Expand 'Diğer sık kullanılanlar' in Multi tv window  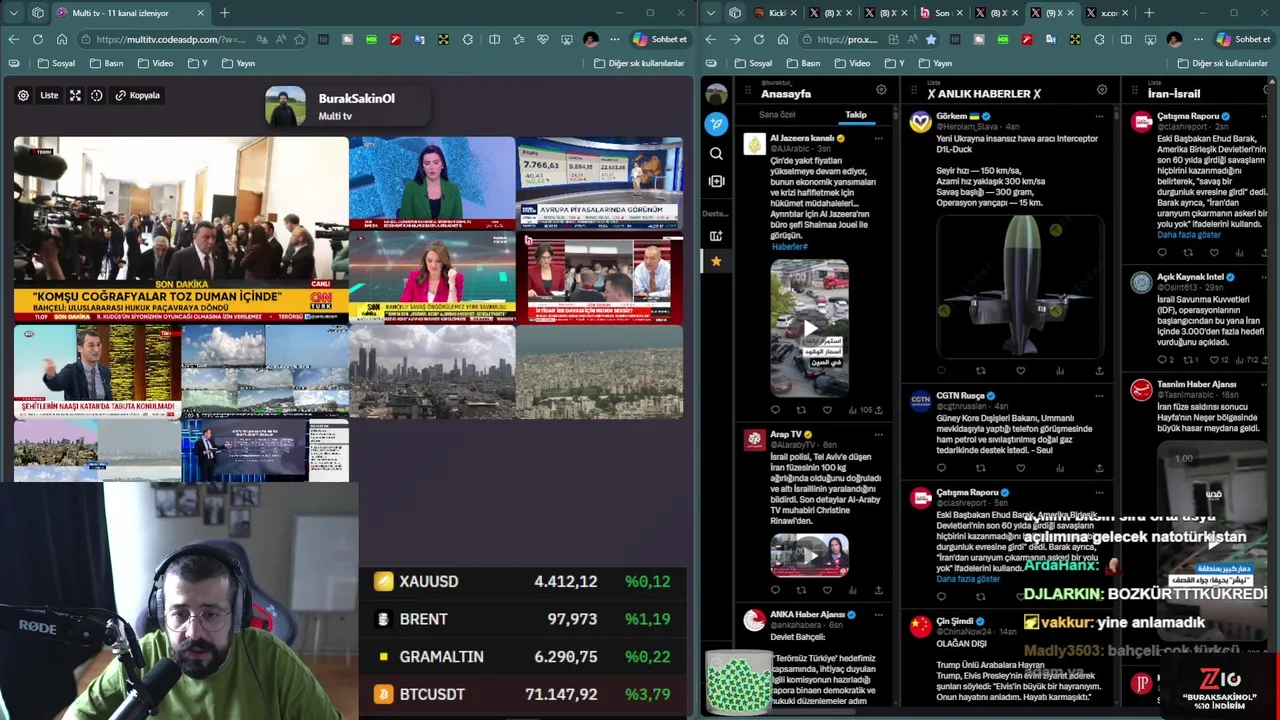(639, 63)
